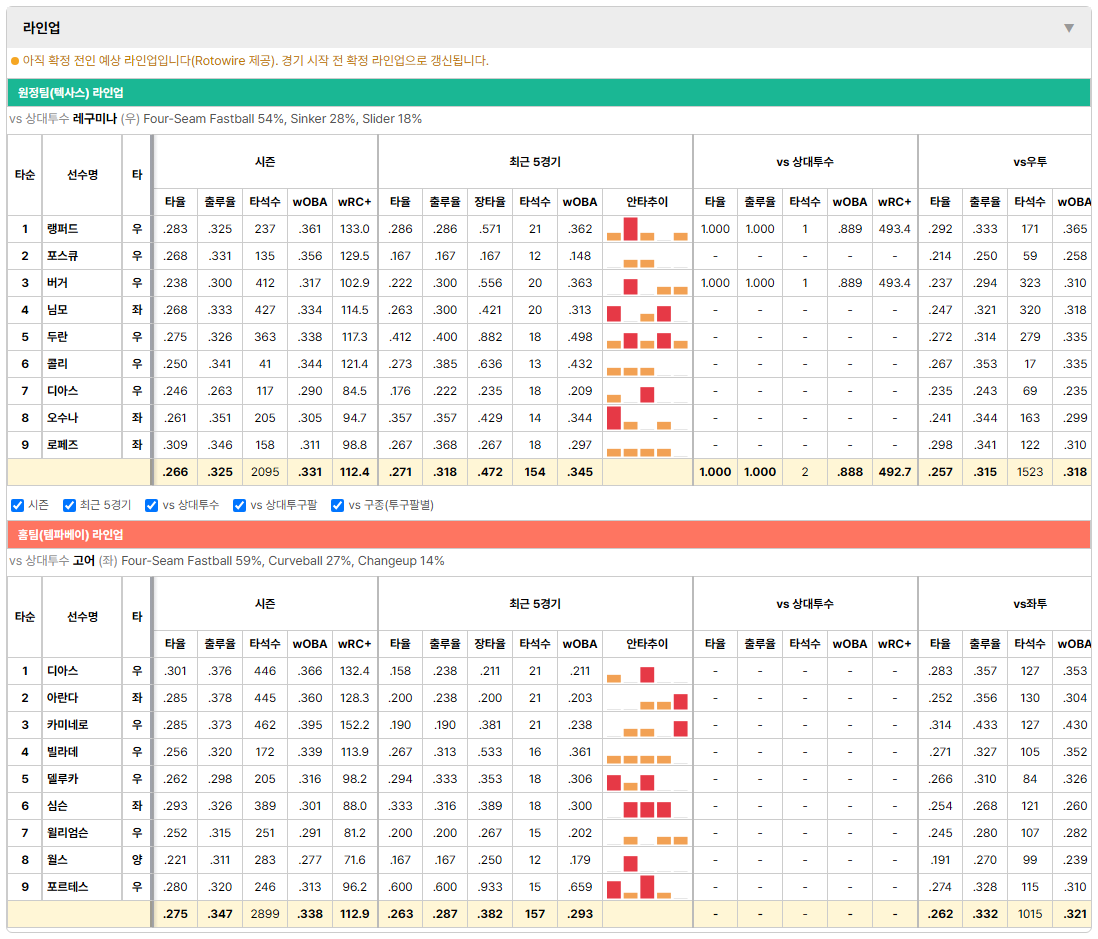Click 포르테스's hit-trend bar chart
Viewport: 1098px width, 939px height.
click(x=647, y=887)
